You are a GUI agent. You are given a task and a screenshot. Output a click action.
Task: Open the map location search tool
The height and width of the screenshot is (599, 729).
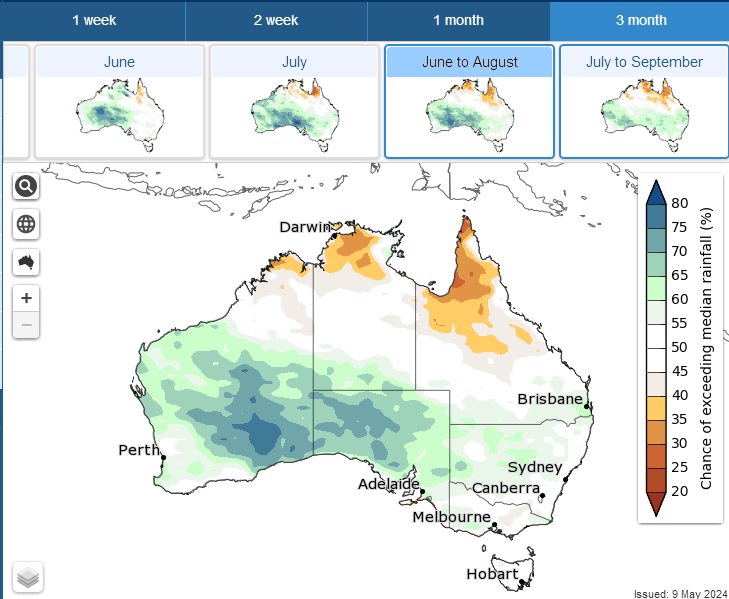click(x=26, y=186)
